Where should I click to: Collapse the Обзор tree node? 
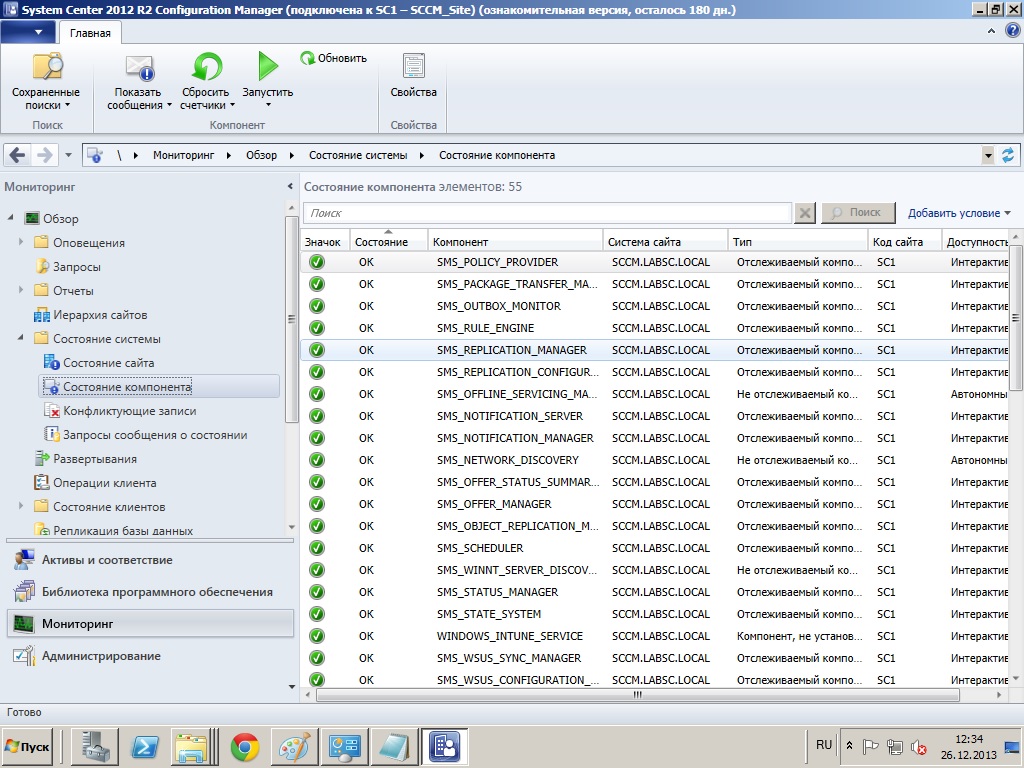10,217
